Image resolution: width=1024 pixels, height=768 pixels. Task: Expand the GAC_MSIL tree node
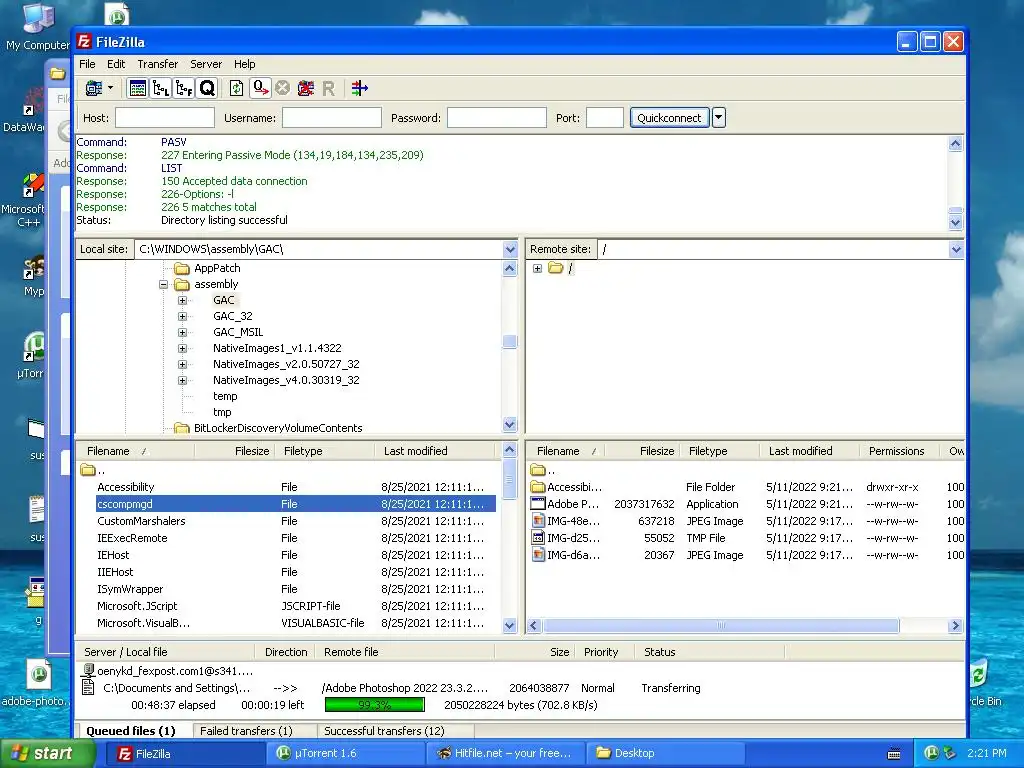[182, 332]
